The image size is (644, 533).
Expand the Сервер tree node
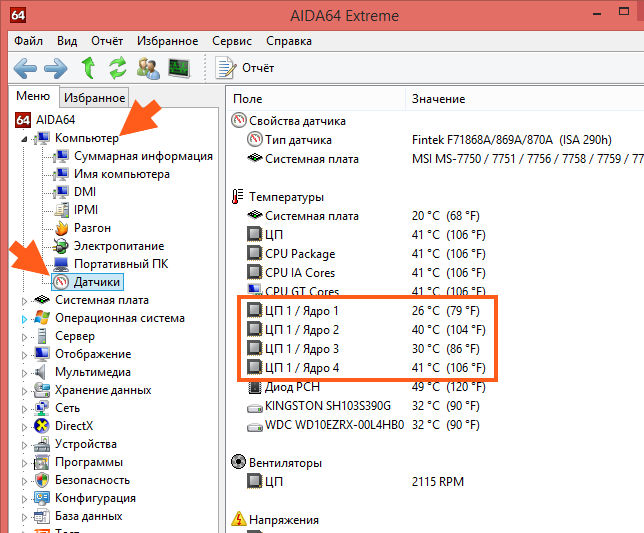tap(24, 337)
